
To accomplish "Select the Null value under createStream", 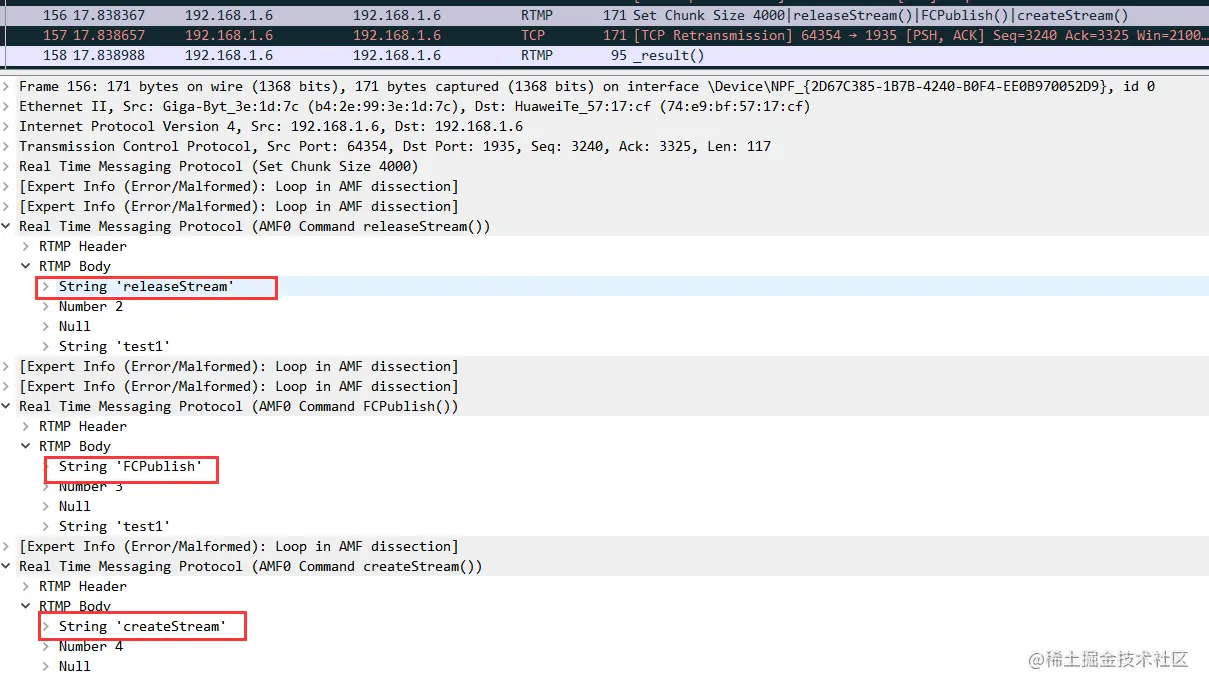I will tap(74, 666).
